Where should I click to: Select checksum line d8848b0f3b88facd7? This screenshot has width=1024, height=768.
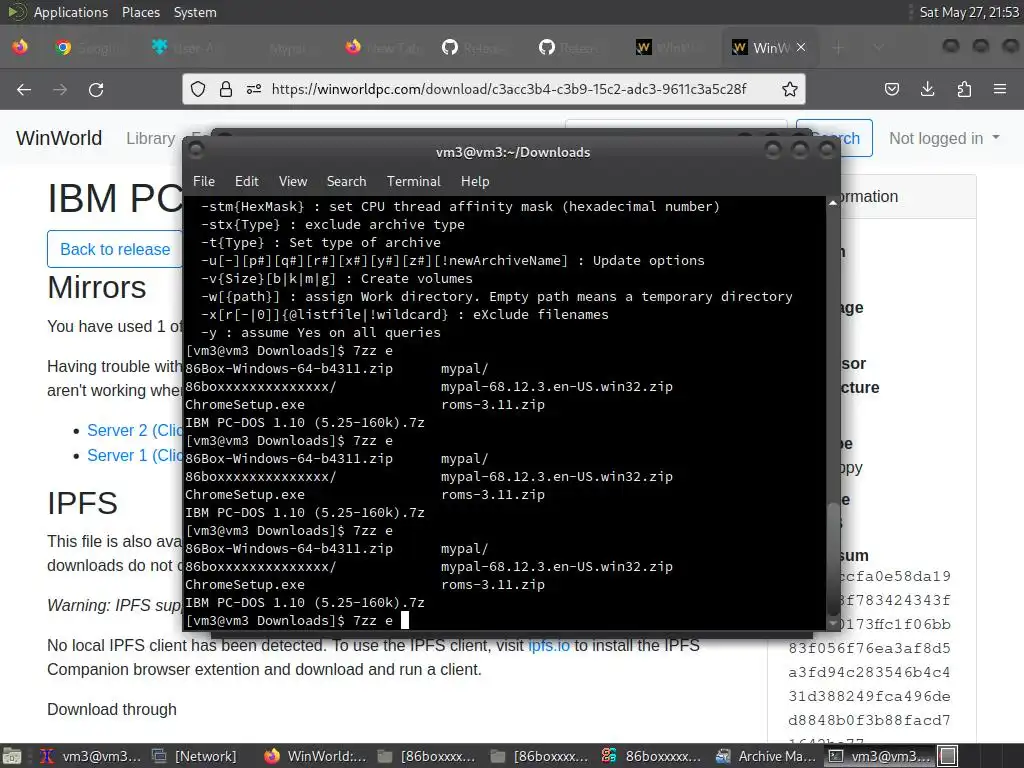tap(869, 721)
